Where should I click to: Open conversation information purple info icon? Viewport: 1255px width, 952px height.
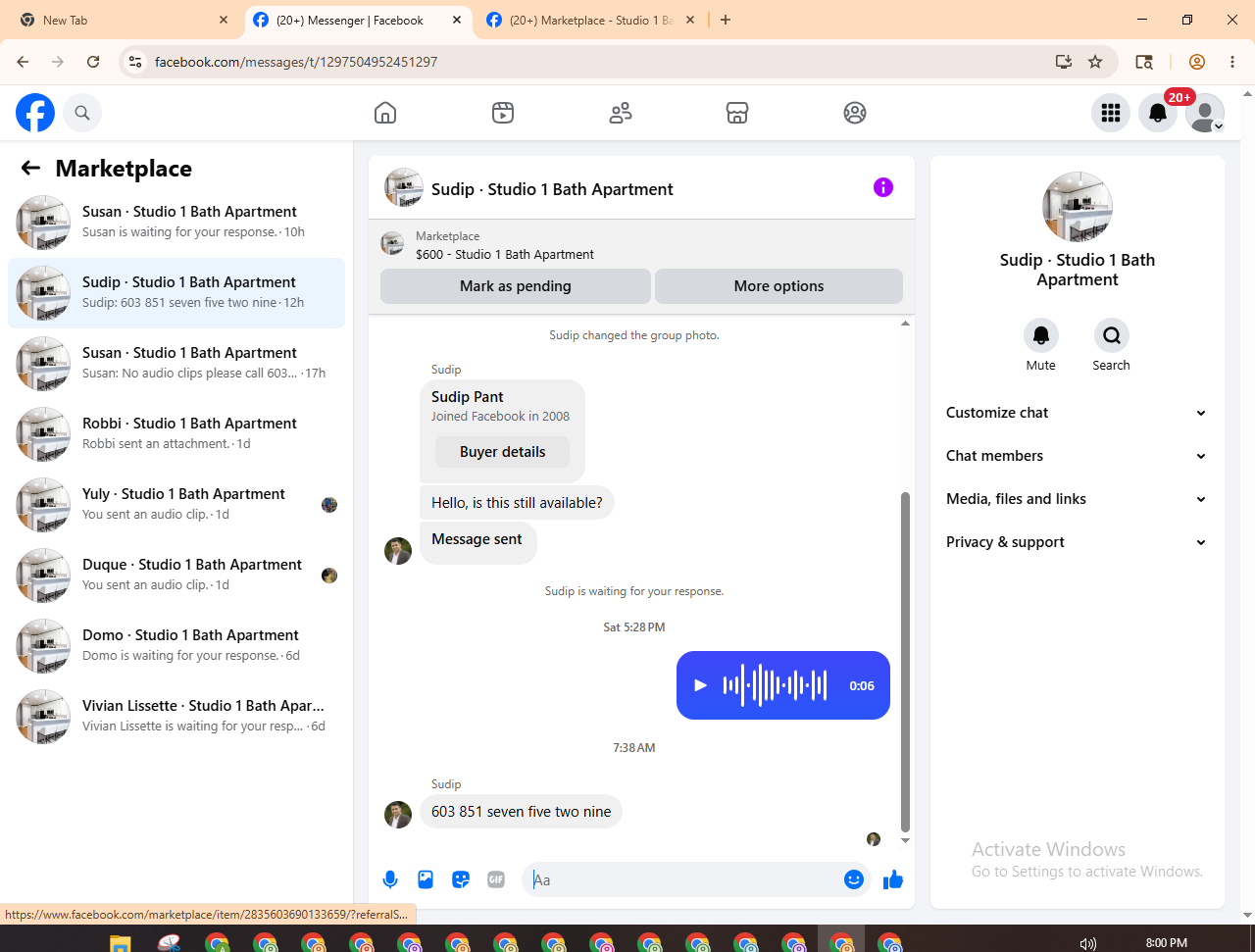point(883,187)
